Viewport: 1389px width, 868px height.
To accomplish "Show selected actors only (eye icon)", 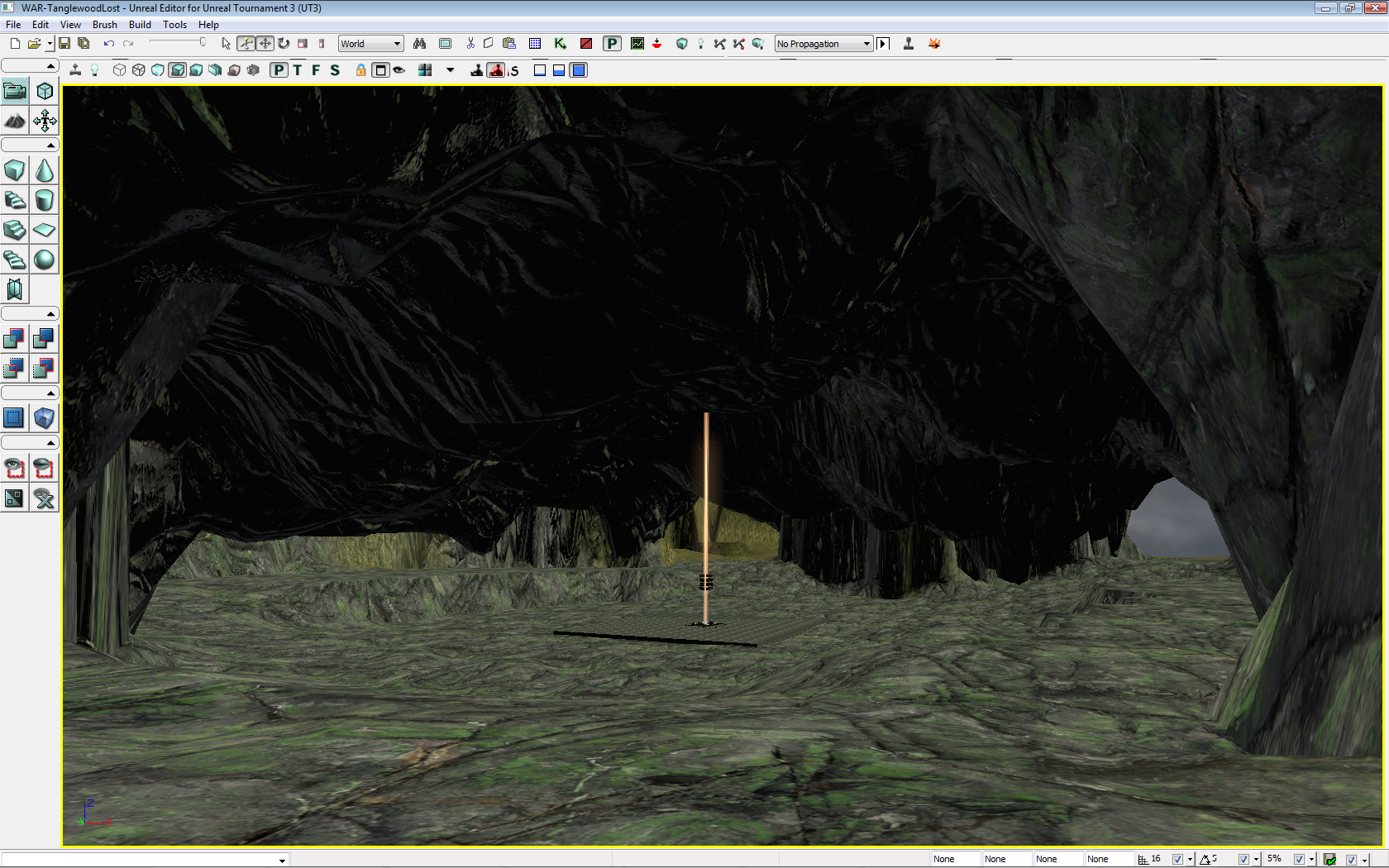I will [x=15, y=469].
